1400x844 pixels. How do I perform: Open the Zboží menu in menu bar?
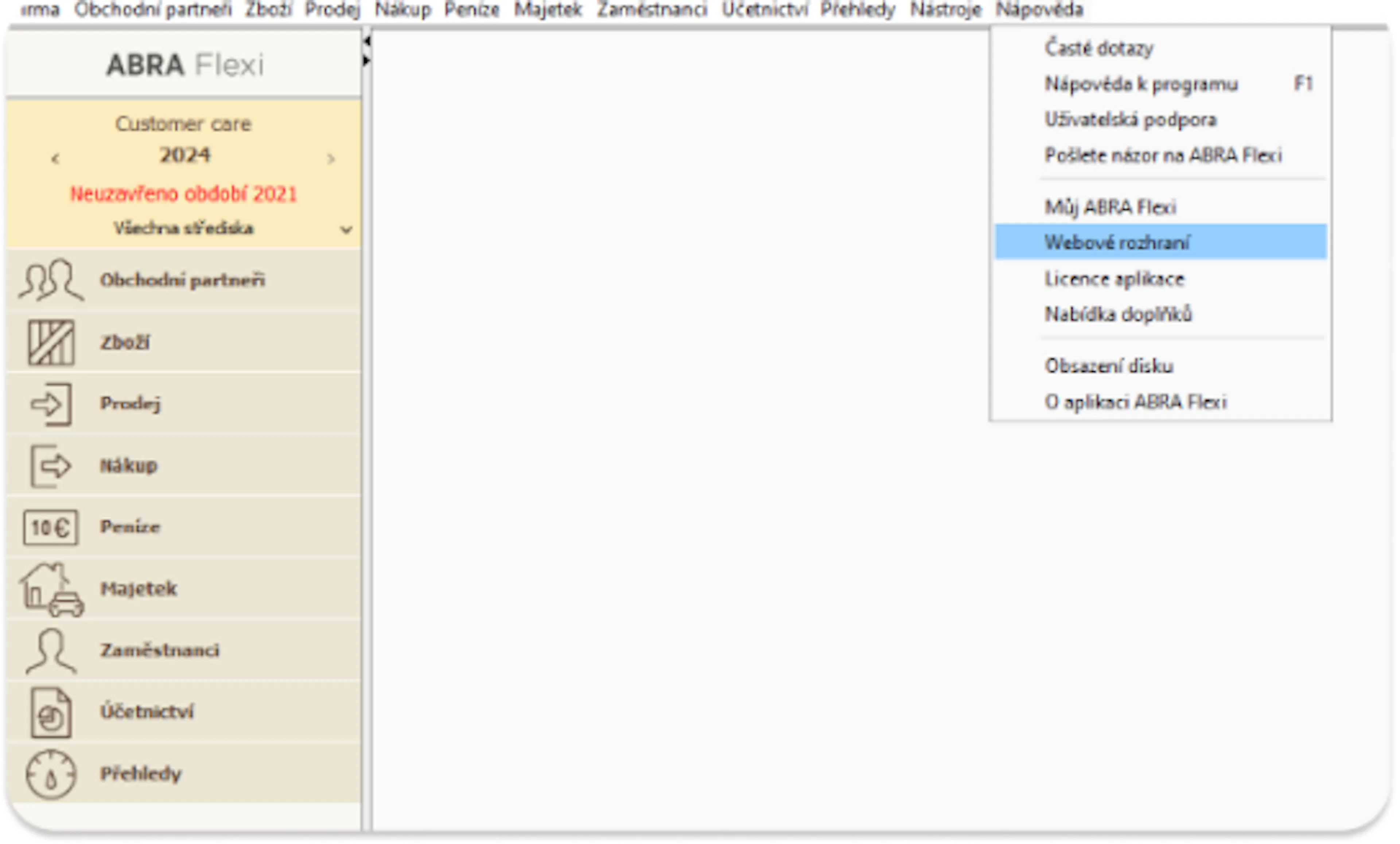click(x=269, y=10)
